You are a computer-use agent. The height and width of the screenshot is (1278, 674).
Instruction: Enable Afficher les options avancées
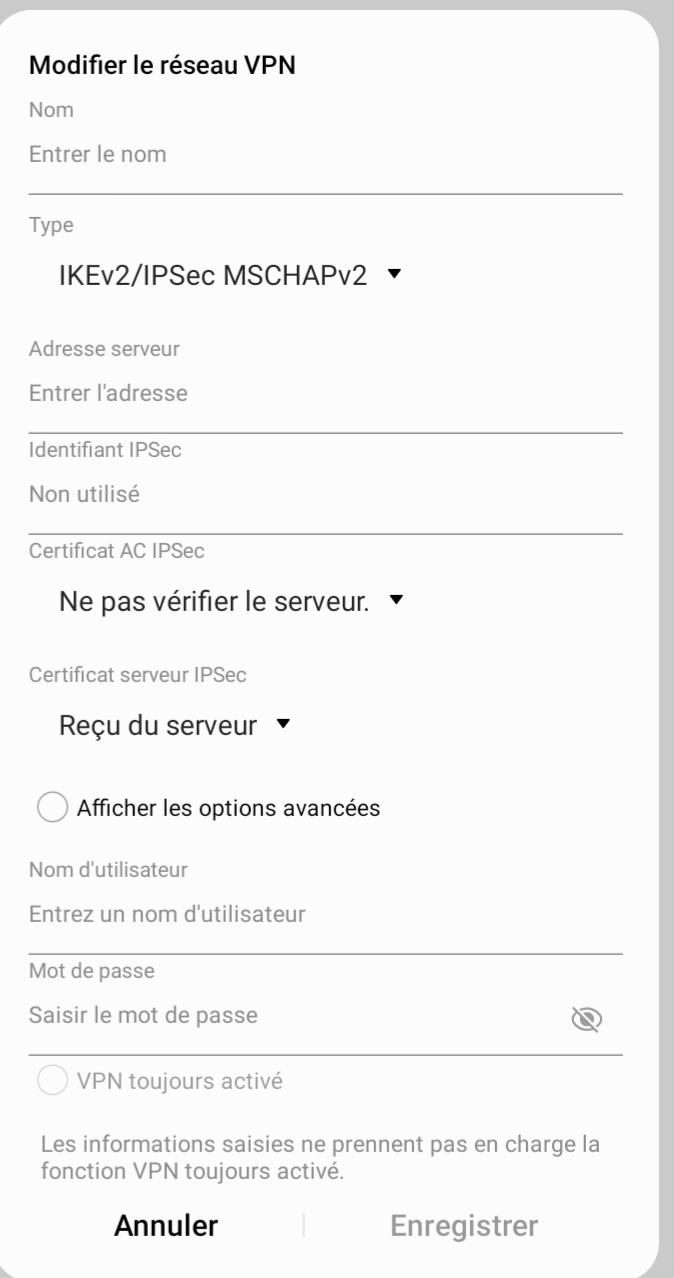pyautogui.click(x=52, y=807)
